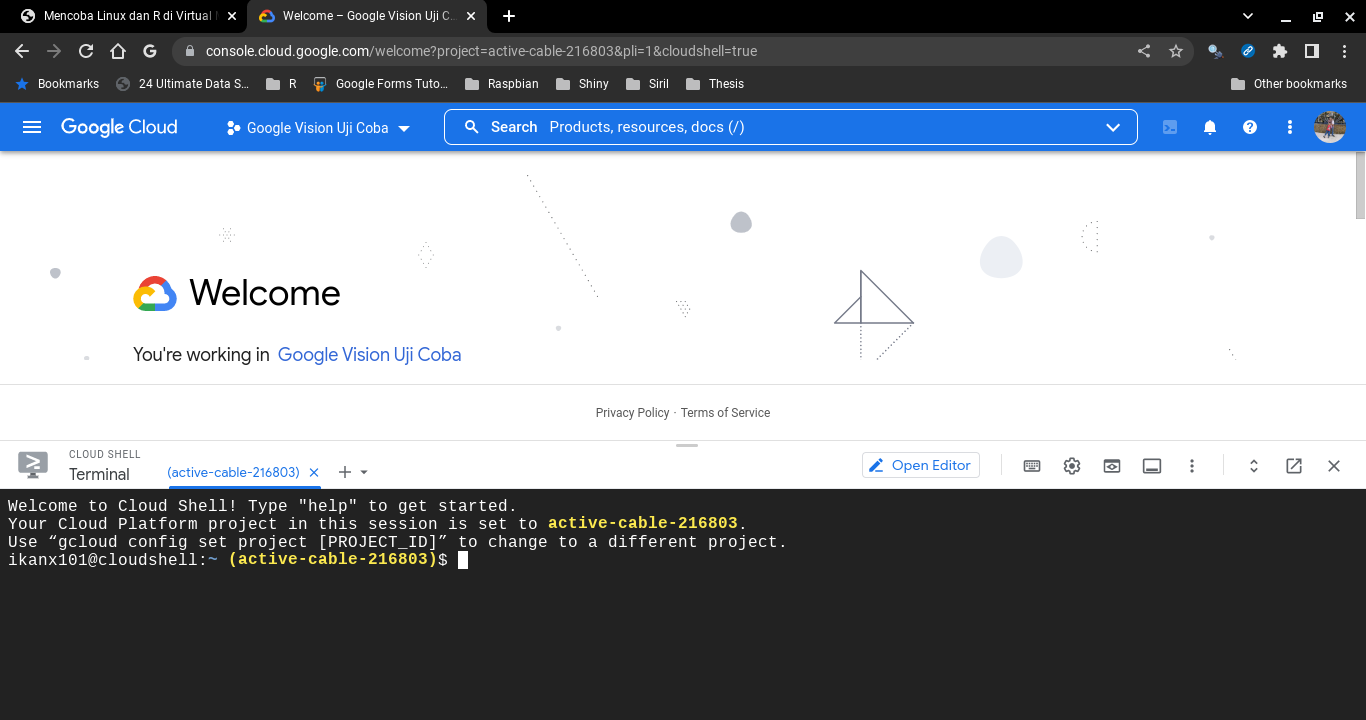Click the Google G shortcut icon
Viewport: 1366px width, 720px height.
point(150,51)
